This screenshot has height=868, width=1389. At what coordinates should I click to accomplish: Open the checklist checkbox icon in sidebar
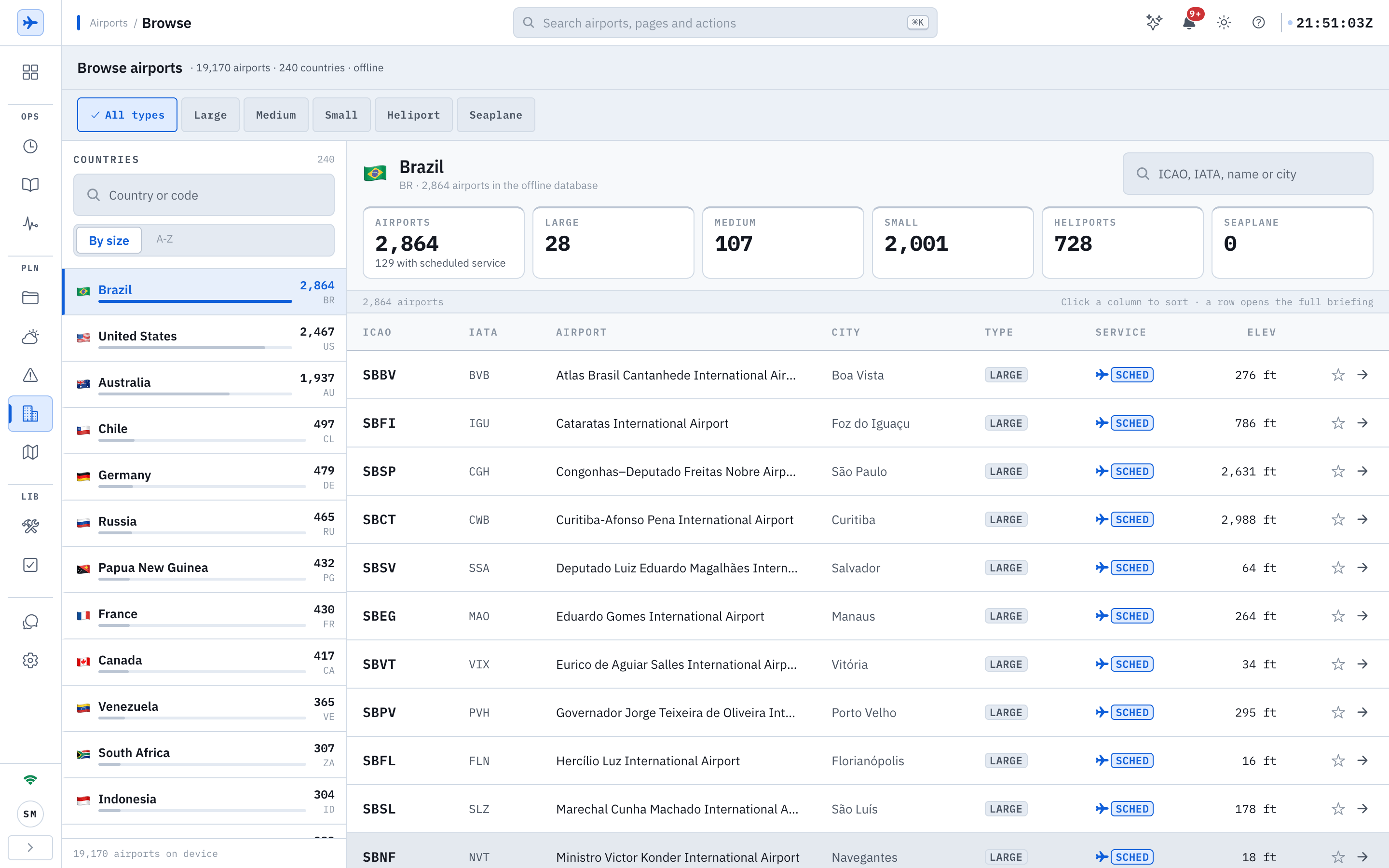coord(30,565)
